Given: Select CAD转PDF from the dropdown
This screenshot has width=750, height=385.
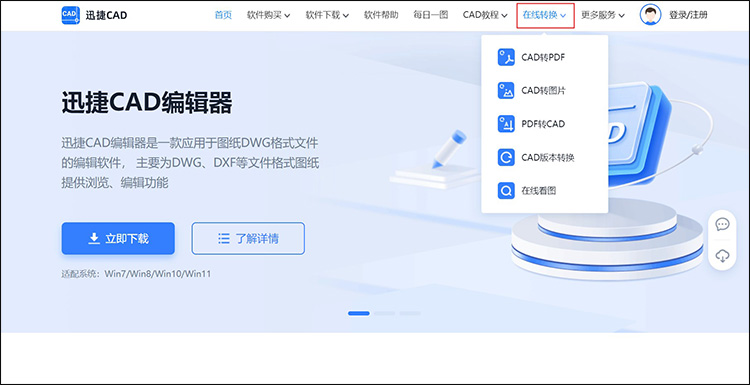Looking at the screenshot, I should [544, 57].
